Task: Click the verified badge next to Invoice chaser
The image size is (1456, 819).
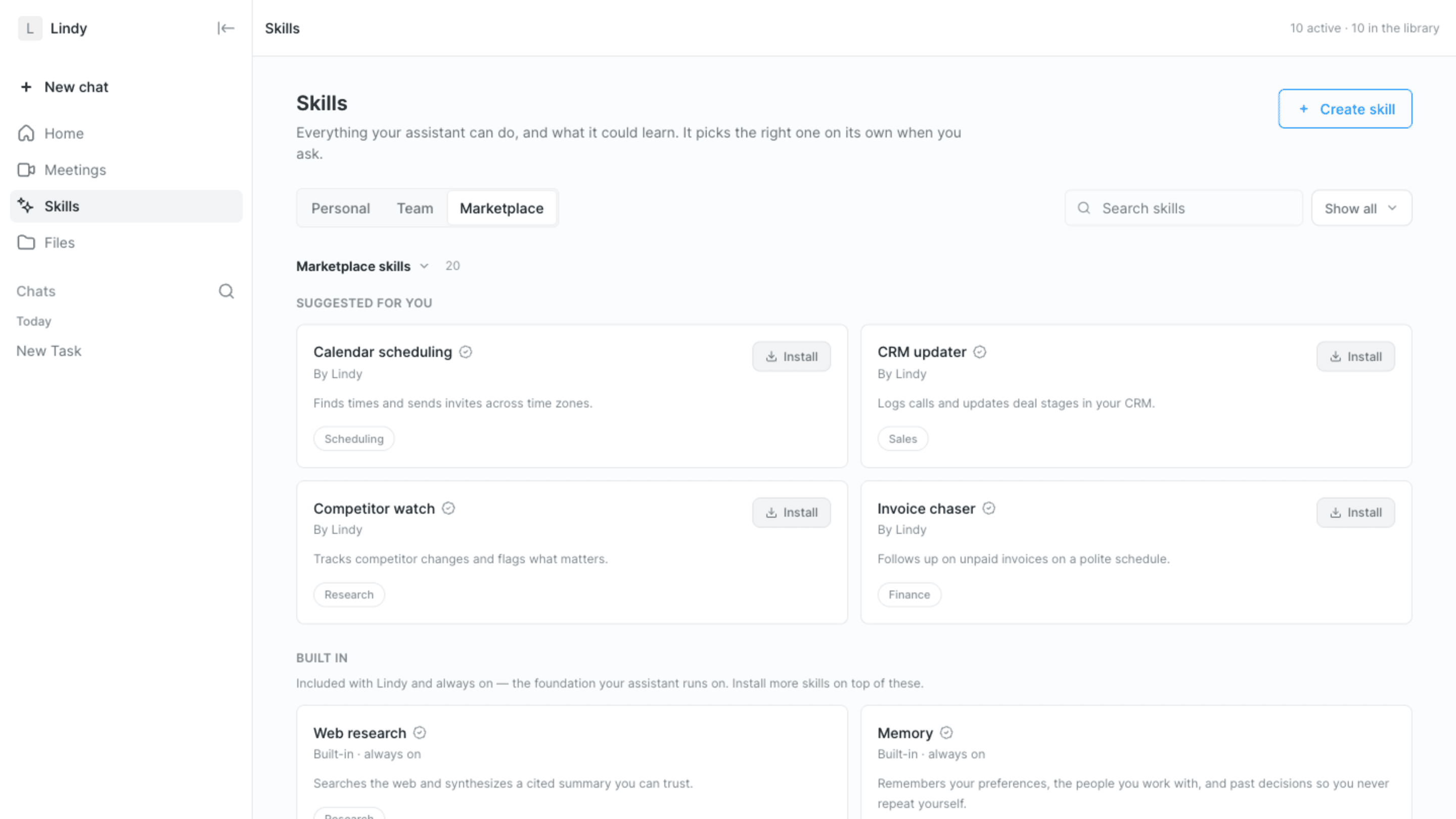Action: click(988, 509)
